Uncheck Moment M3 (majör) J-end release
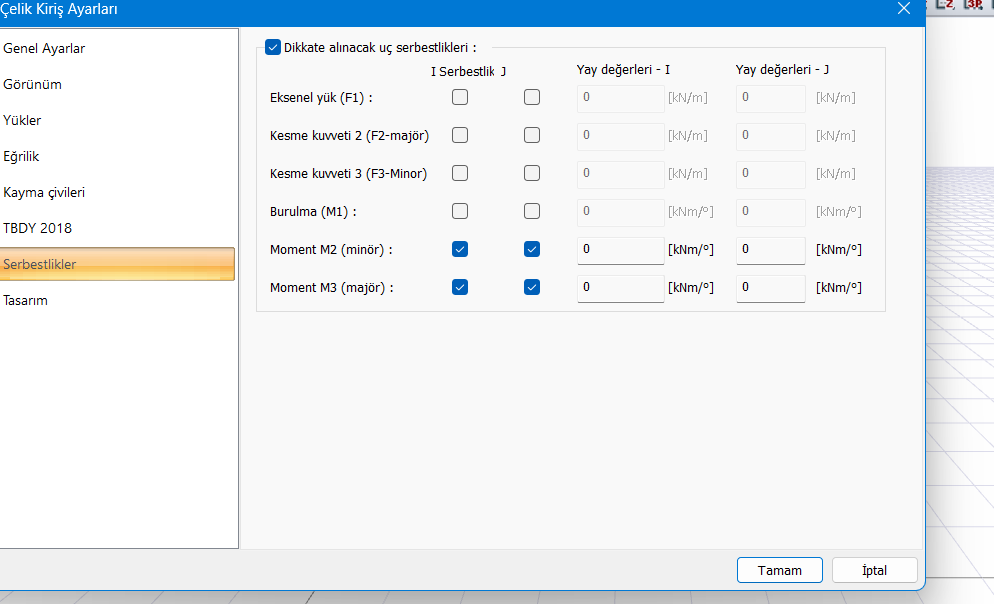 coord(532,287)
